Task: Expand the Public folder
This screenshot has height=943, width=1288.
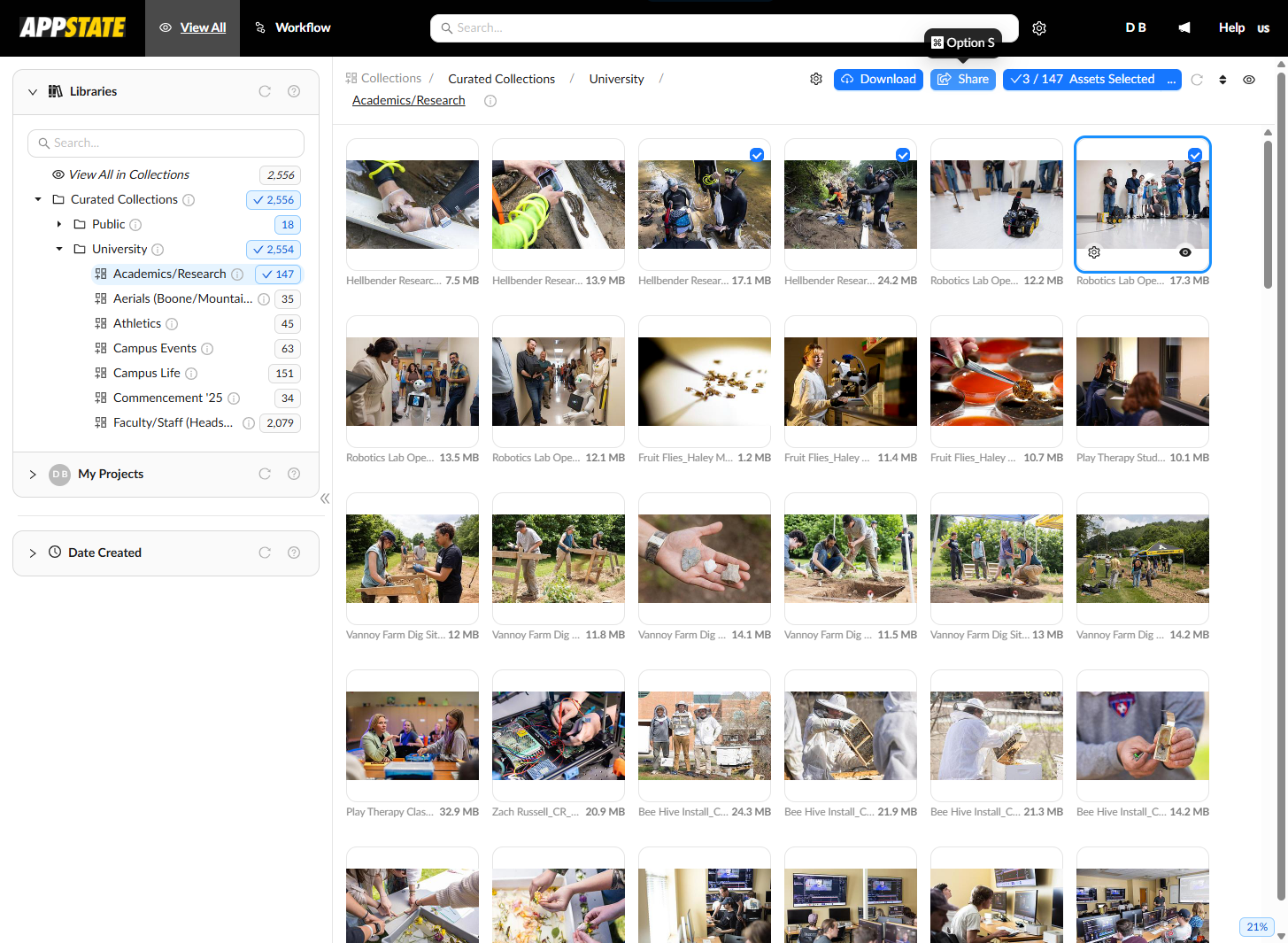Action: [59, 224]
